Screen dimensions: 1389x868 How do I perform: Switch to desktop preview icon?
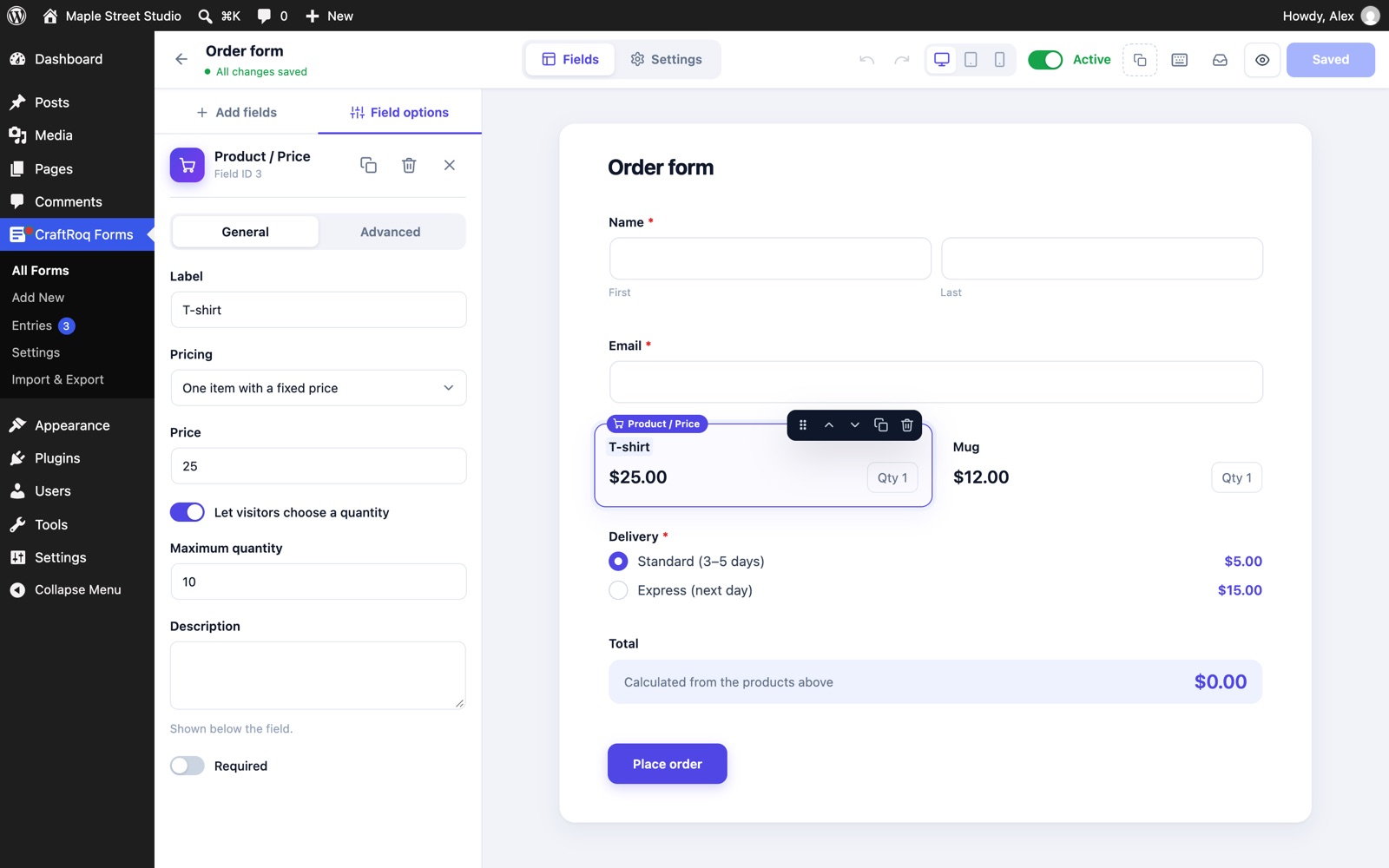tap(942, 60)
